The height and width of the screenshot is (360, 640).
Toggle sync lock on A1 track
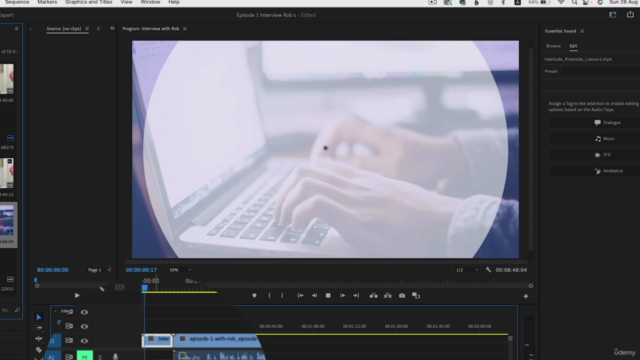69,357
